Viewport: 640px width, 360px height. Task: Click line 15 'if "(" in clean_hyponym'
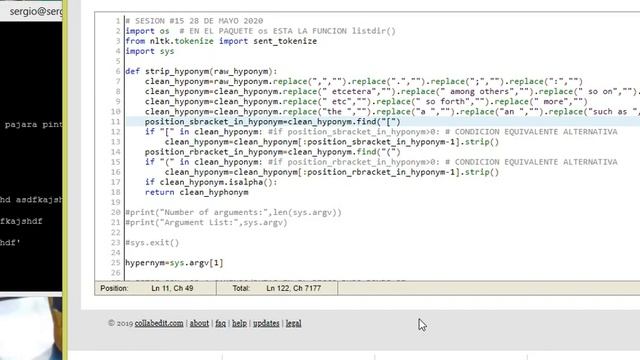pos(204,162)
